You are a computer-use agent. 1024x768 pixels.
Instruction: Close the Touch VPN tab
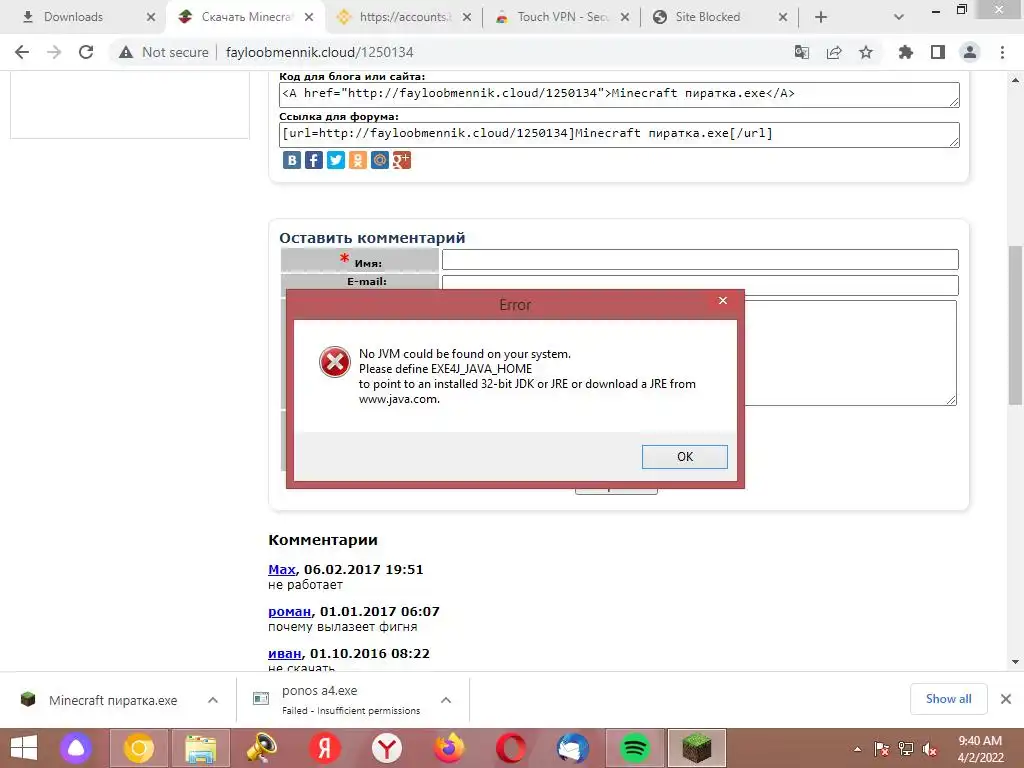pos(625,17)
